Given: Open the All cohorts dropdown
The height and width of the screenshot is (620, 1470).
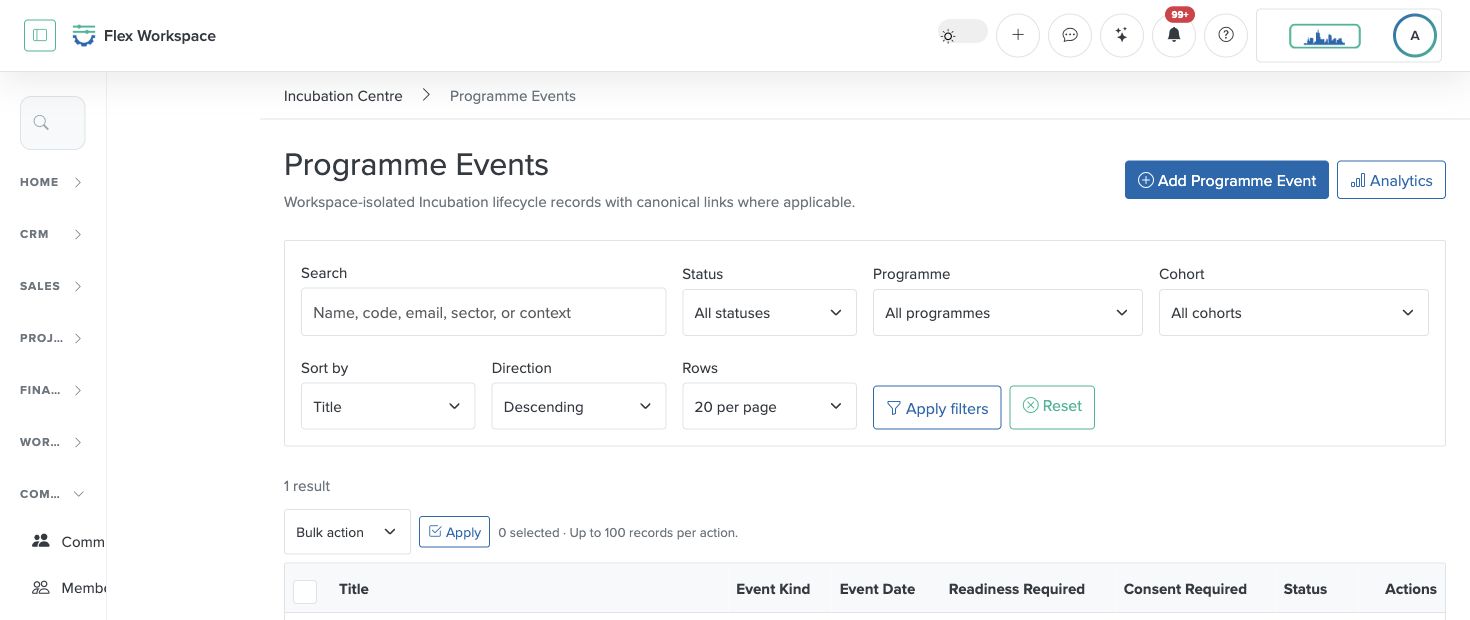Looking at the screenshot, I should click(x=1293, y=312).
